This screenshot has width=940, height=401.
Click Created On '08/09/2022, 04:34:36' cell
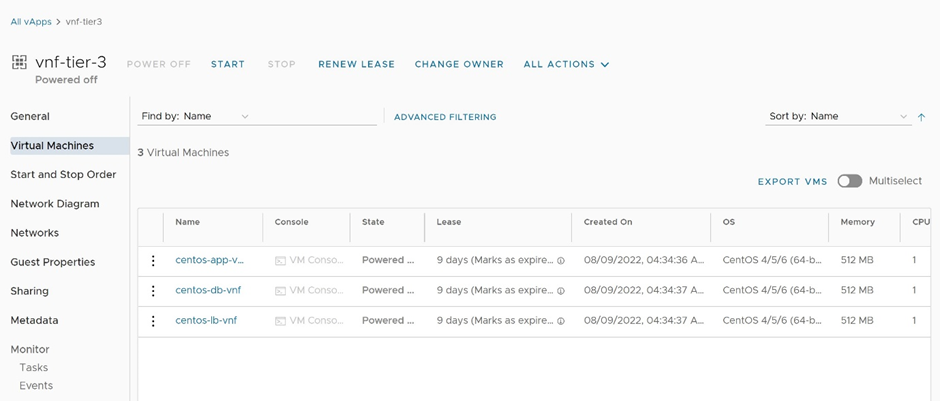coord(644,260)
